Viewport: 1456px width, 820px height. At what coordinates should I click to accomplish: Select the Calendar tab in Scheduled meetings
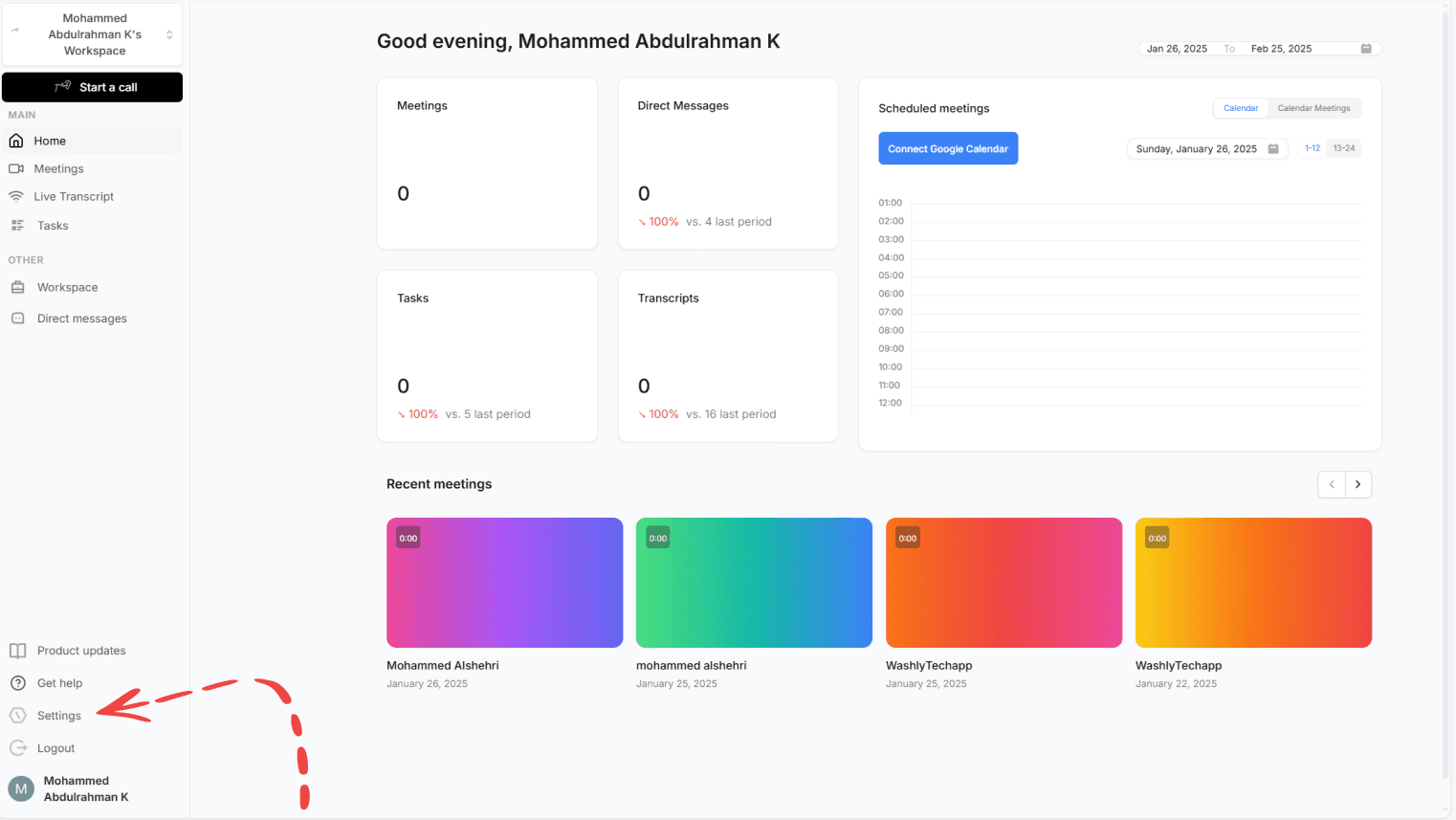tap(1241, 108)
